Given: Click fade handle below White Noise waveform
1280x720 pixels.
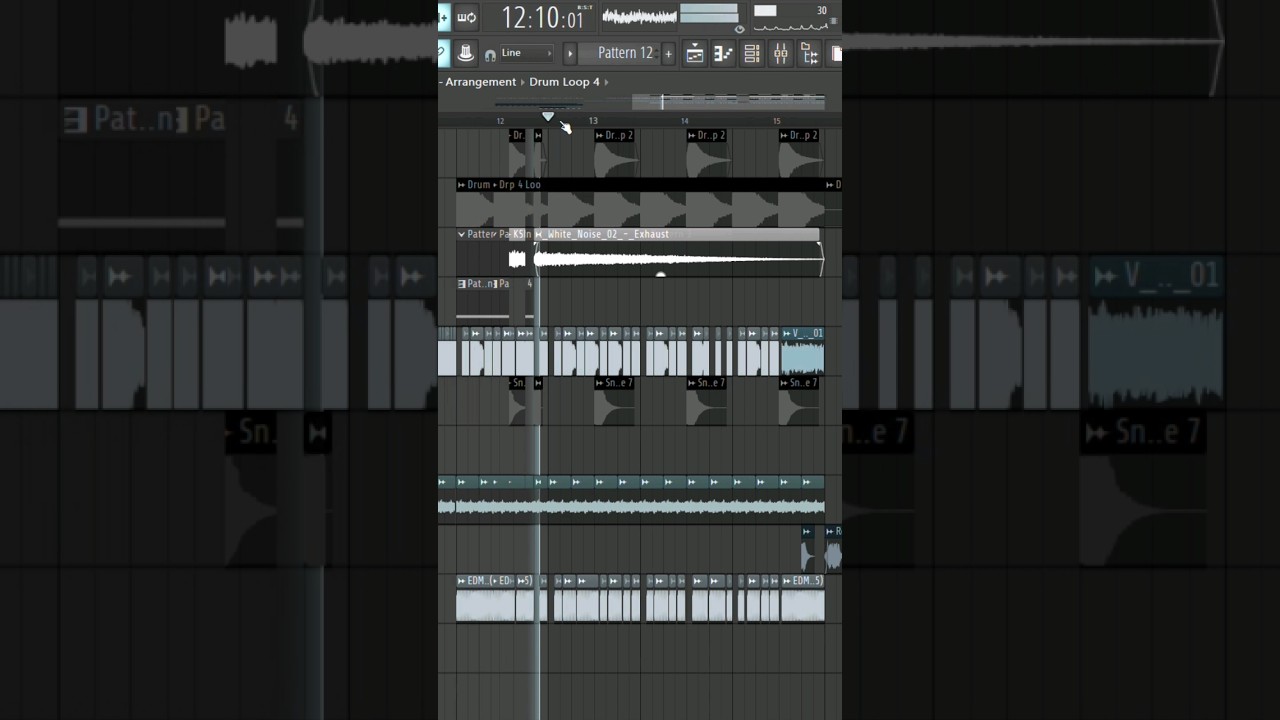Looking at the screenshot, I should click(x=660, y=273).
